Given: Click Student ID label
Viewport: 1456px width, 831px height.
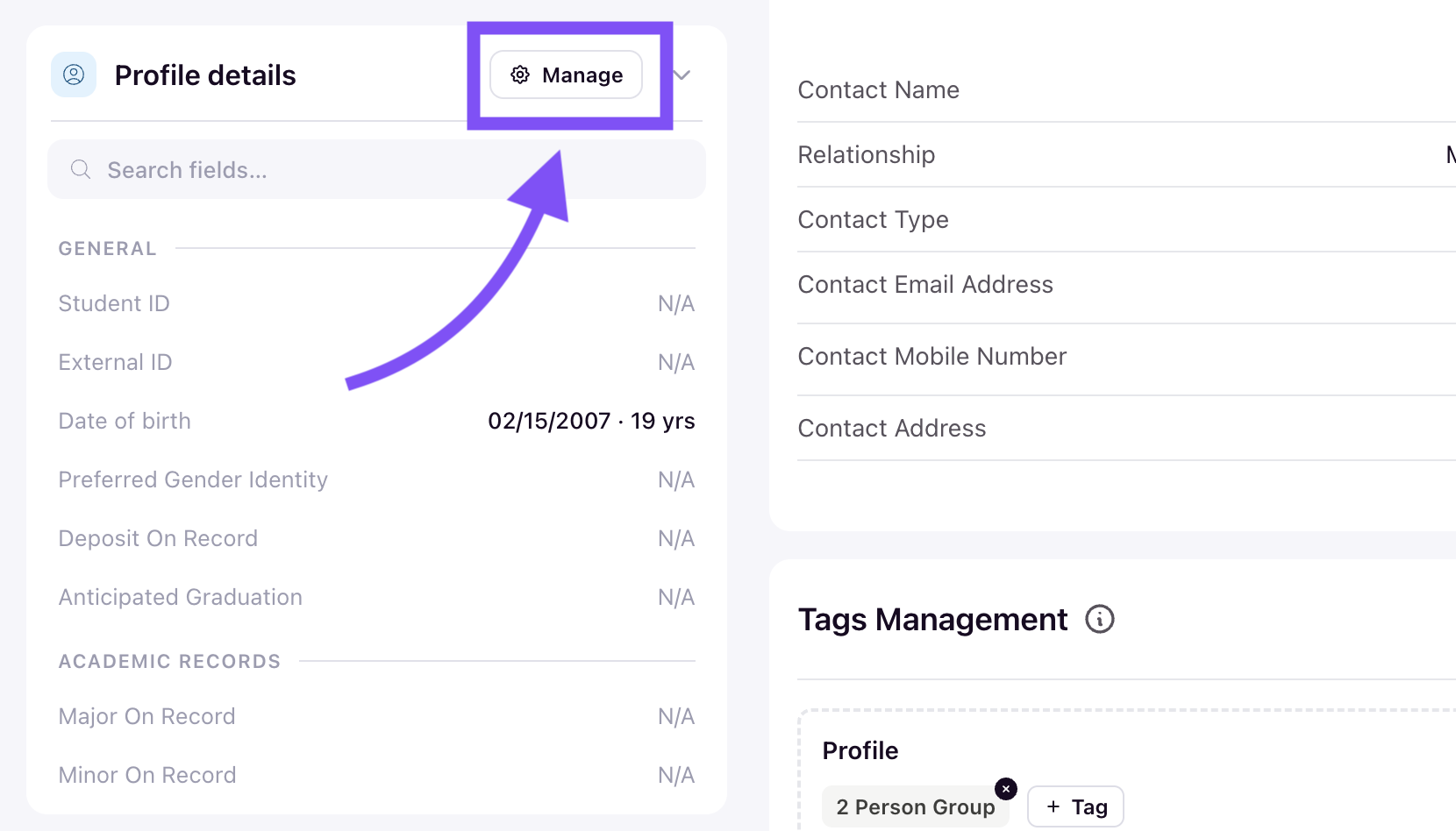Looking at the screenshot, I should click(x=114, y=303).
